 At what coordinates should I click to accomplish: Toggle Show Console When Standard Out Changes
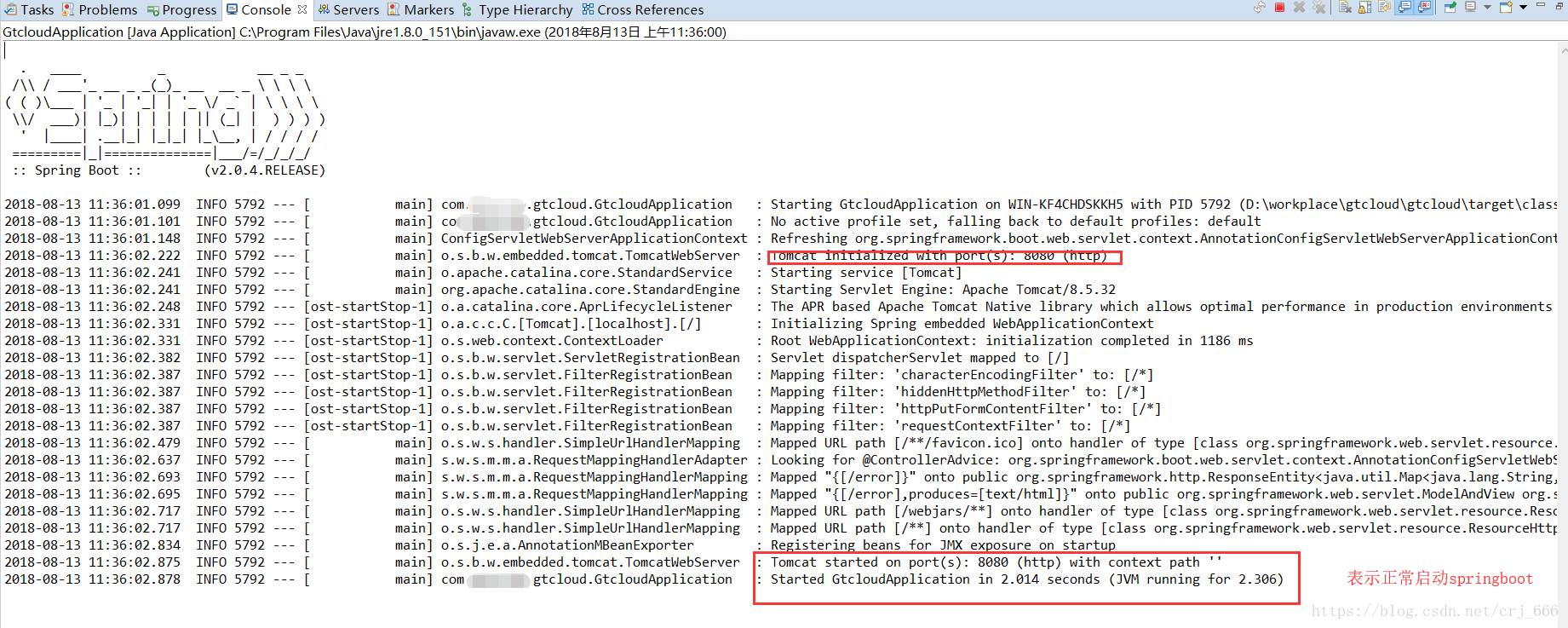tap(1404, 7)
